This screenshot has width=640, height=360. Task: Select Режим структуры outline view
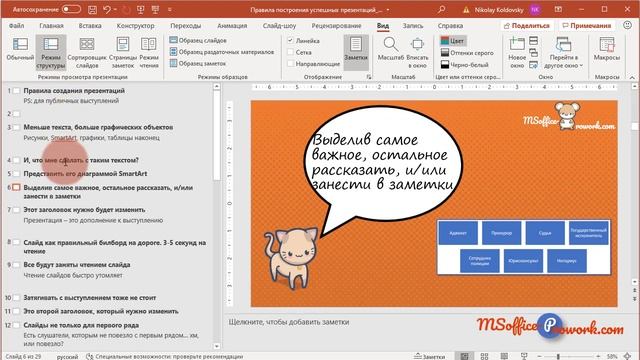coord(51,53)
